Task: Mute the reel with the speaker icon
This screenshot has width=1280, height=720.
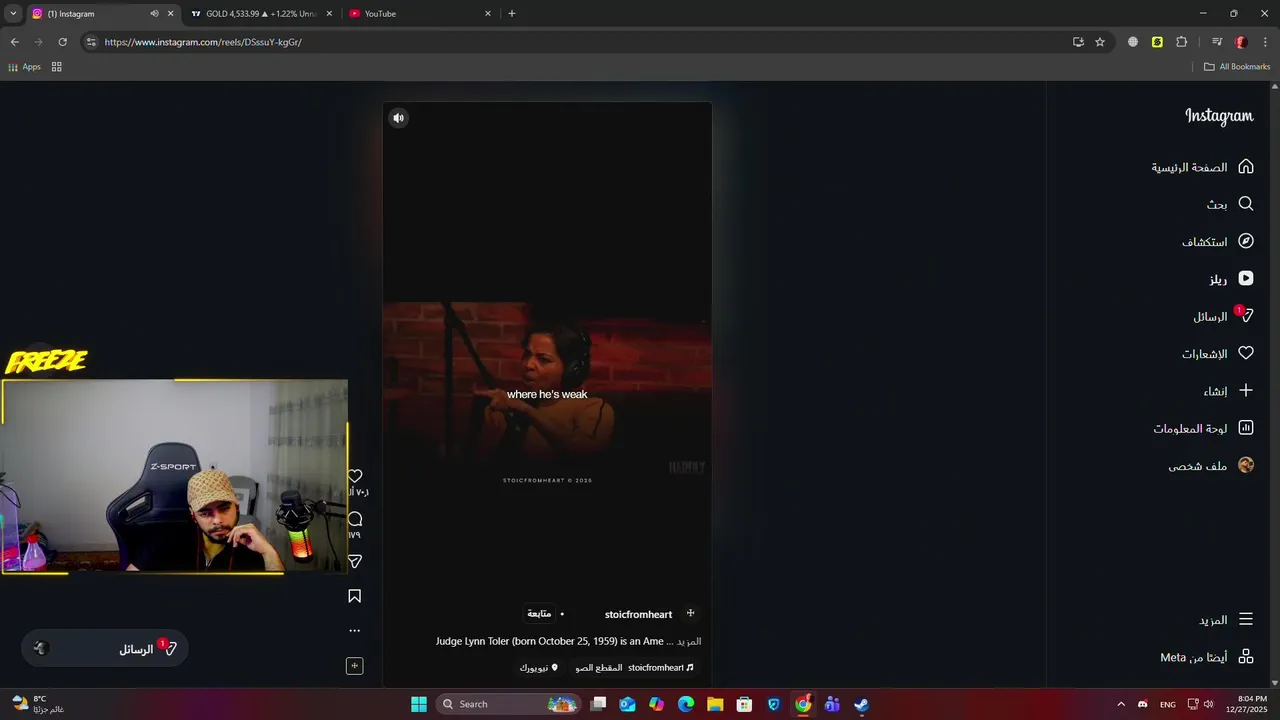Action: (x=398, y=118)
